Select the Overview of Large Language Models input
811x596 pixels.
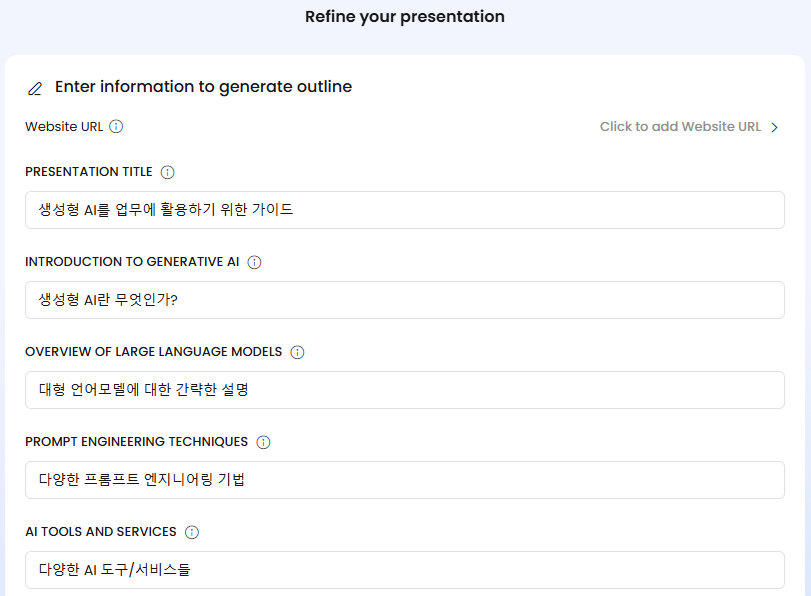click(404, 390)
